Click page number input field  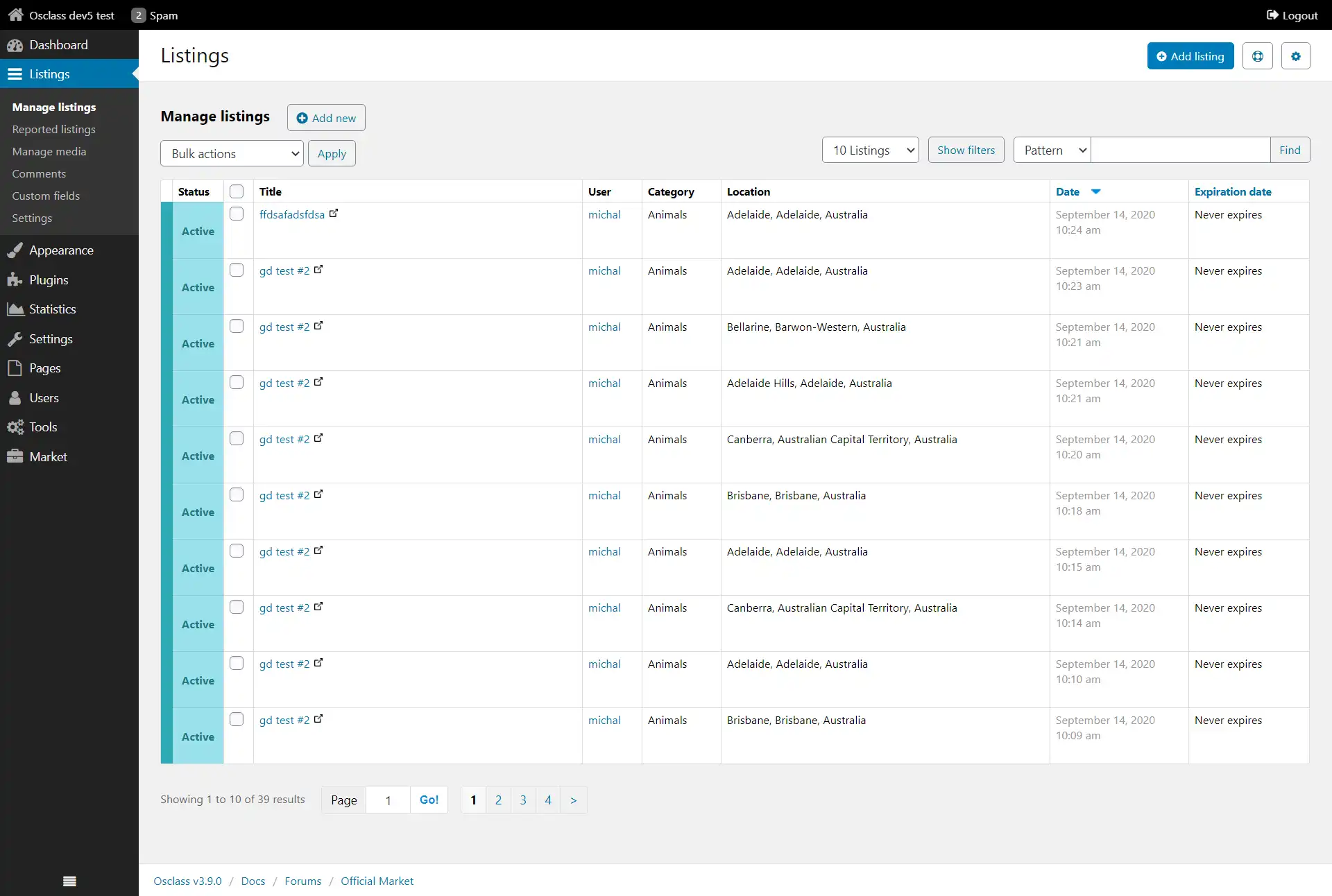click(x=388, y=799)
